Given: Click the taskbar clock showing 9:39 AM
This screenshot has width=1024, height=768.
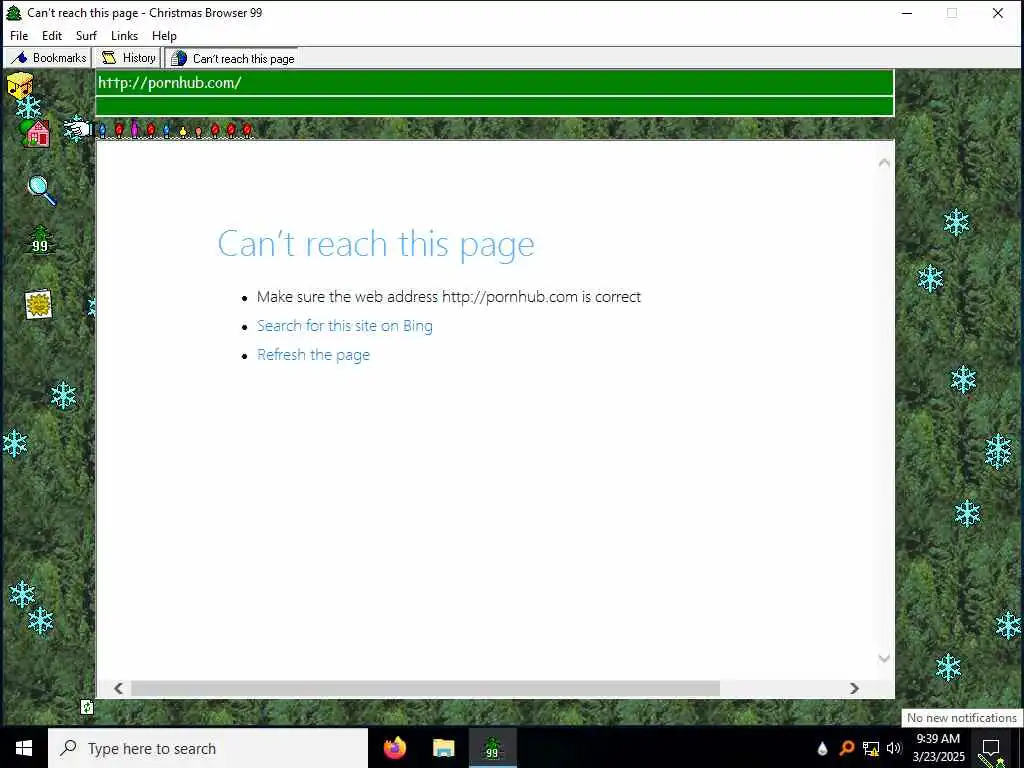Looking at the screenshot, I should coord(938,748).
